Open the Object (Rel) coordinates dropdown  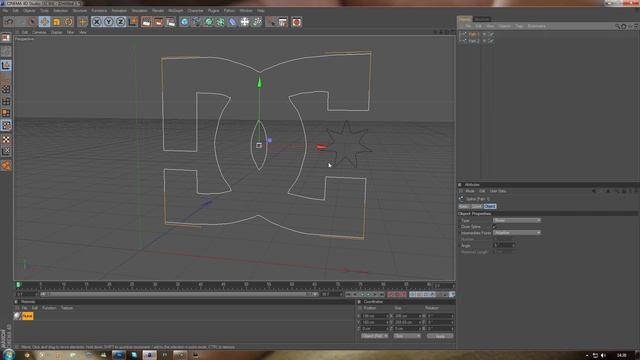pos(375,336)
